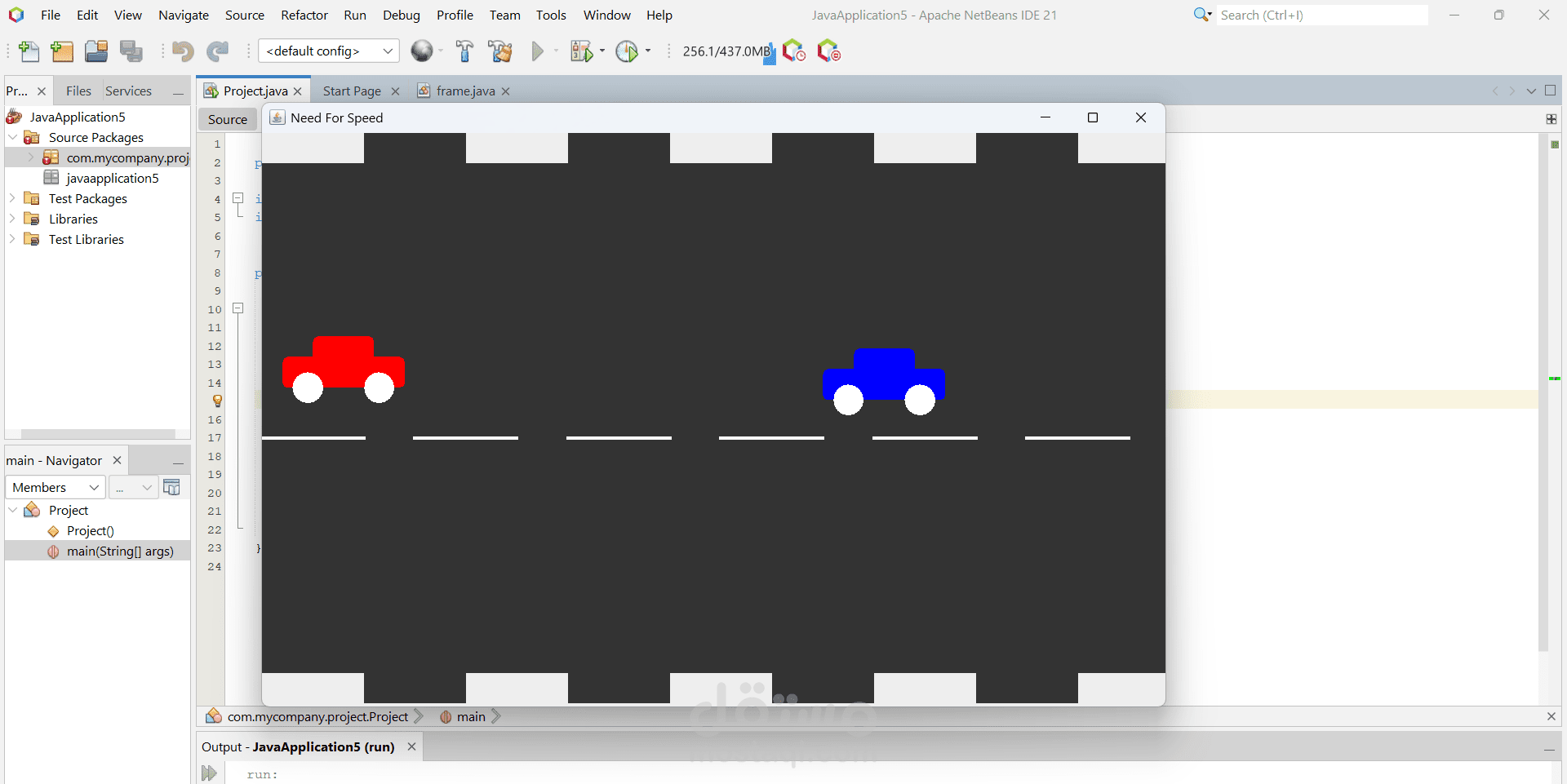The width and height of the screenshot is (1567, 784).
Task: Click the Build Project hammer icon
Action: 464,51
